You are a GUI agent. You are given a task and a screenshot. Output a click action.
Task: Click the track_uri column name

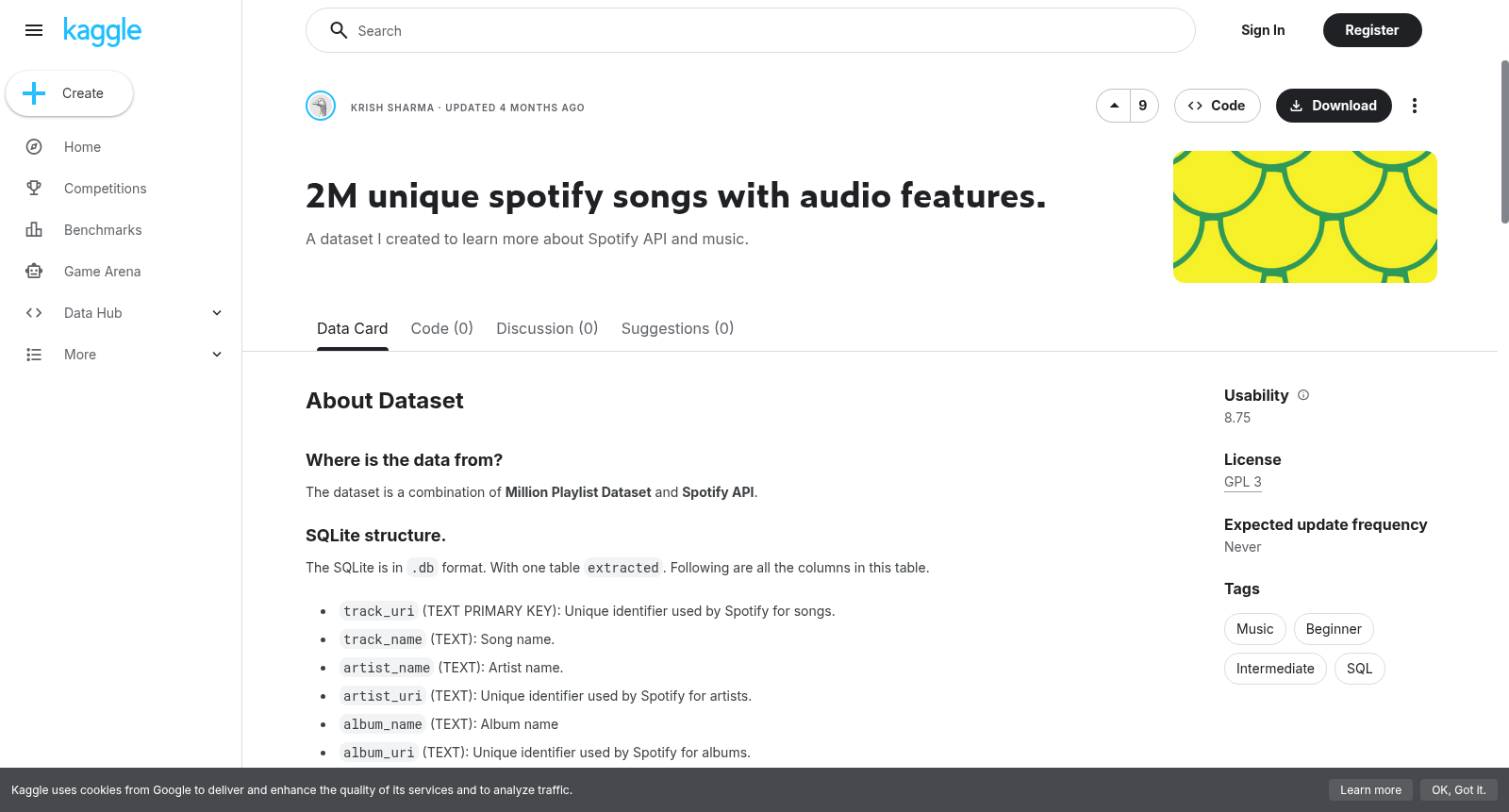pyautogui.click(x=378, y=611)
